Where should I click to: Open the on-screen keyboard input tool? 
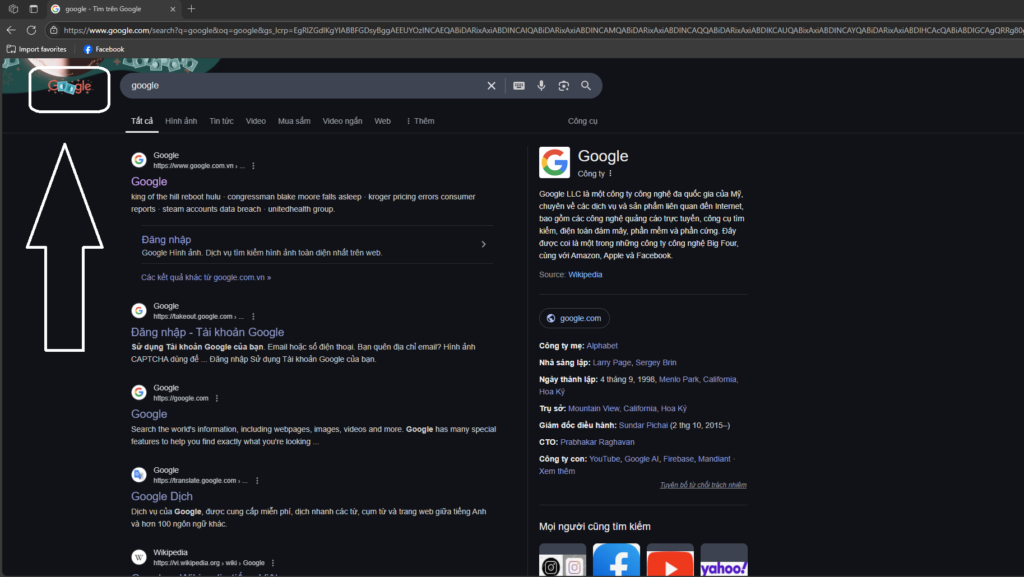(519, 86)
